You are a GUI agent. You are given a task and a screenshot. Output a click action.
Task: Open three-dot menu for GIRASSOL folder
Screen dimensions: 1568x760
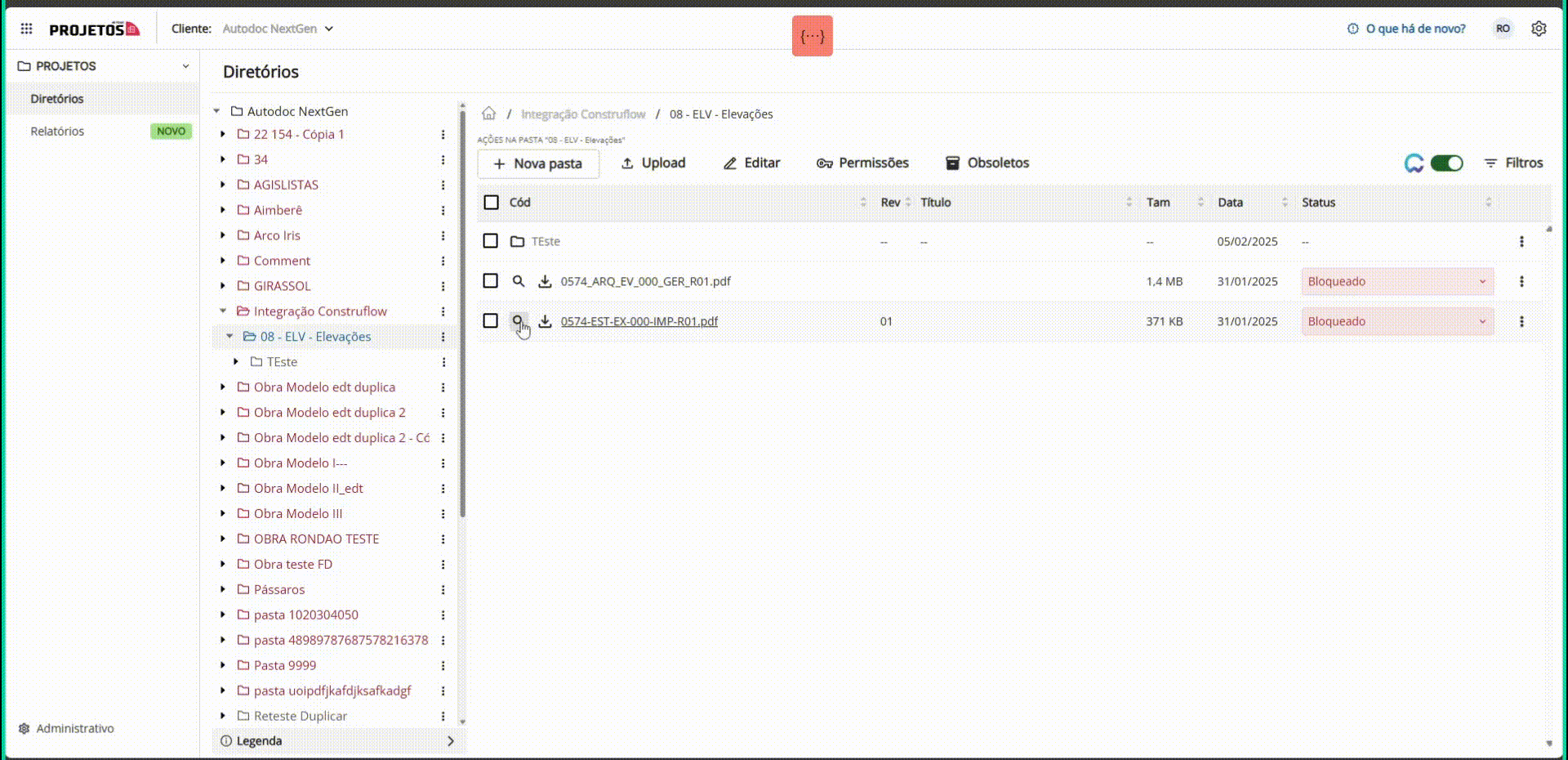tap(443, 286)
